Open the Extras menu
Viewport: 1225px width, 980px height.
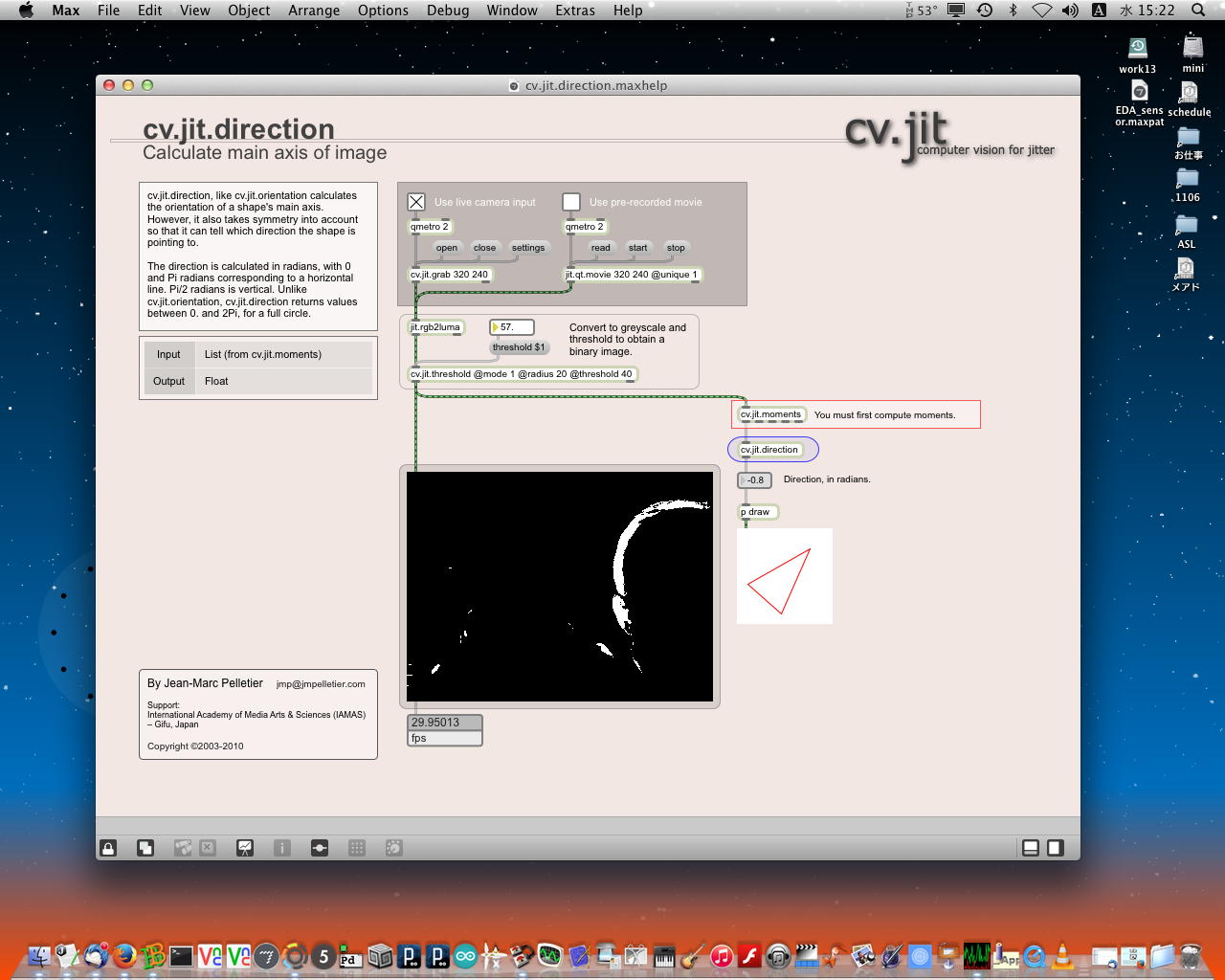pos(575,10)
